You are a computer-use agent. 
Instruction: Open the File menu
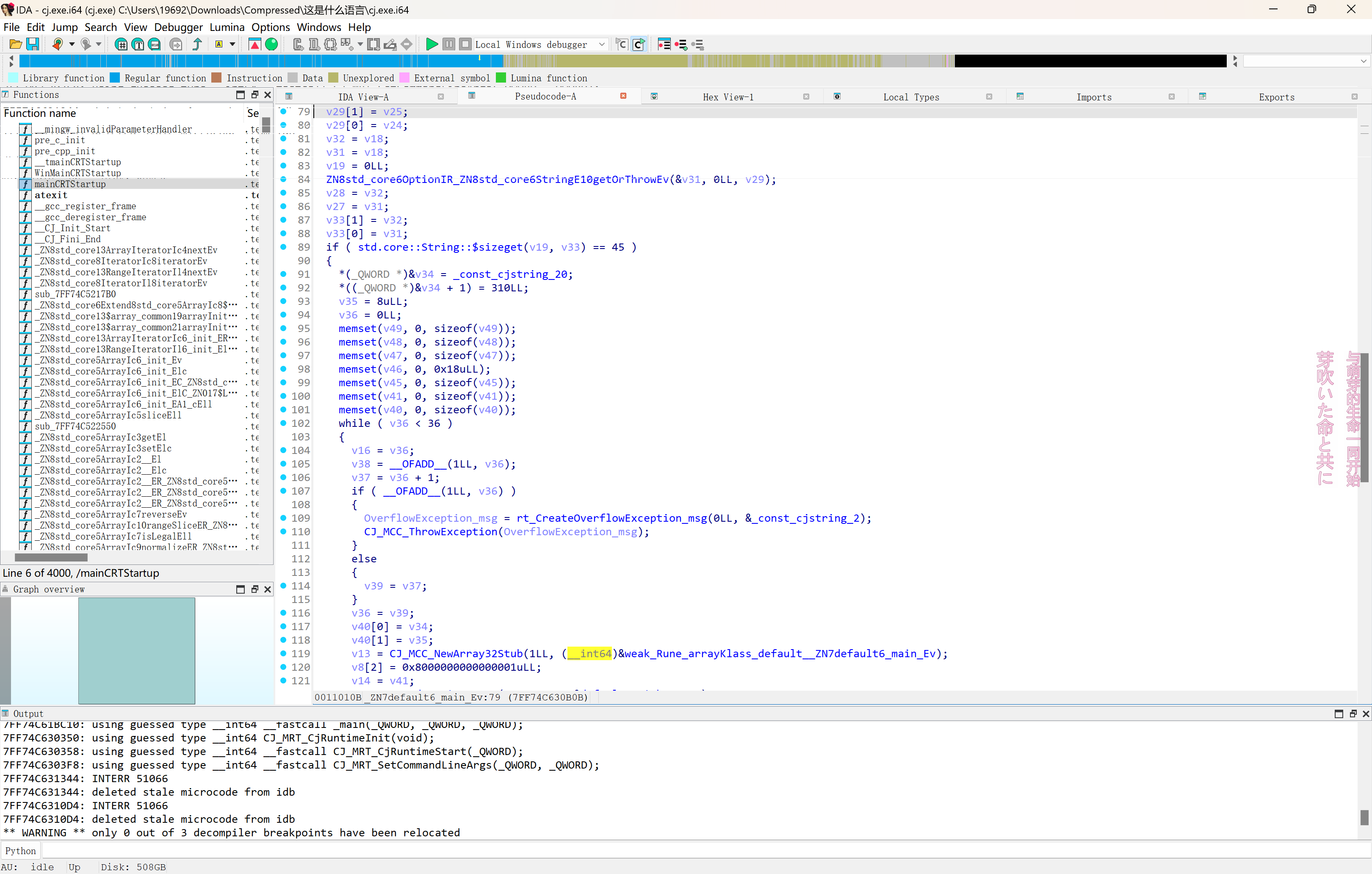click(x=11, y=28)
